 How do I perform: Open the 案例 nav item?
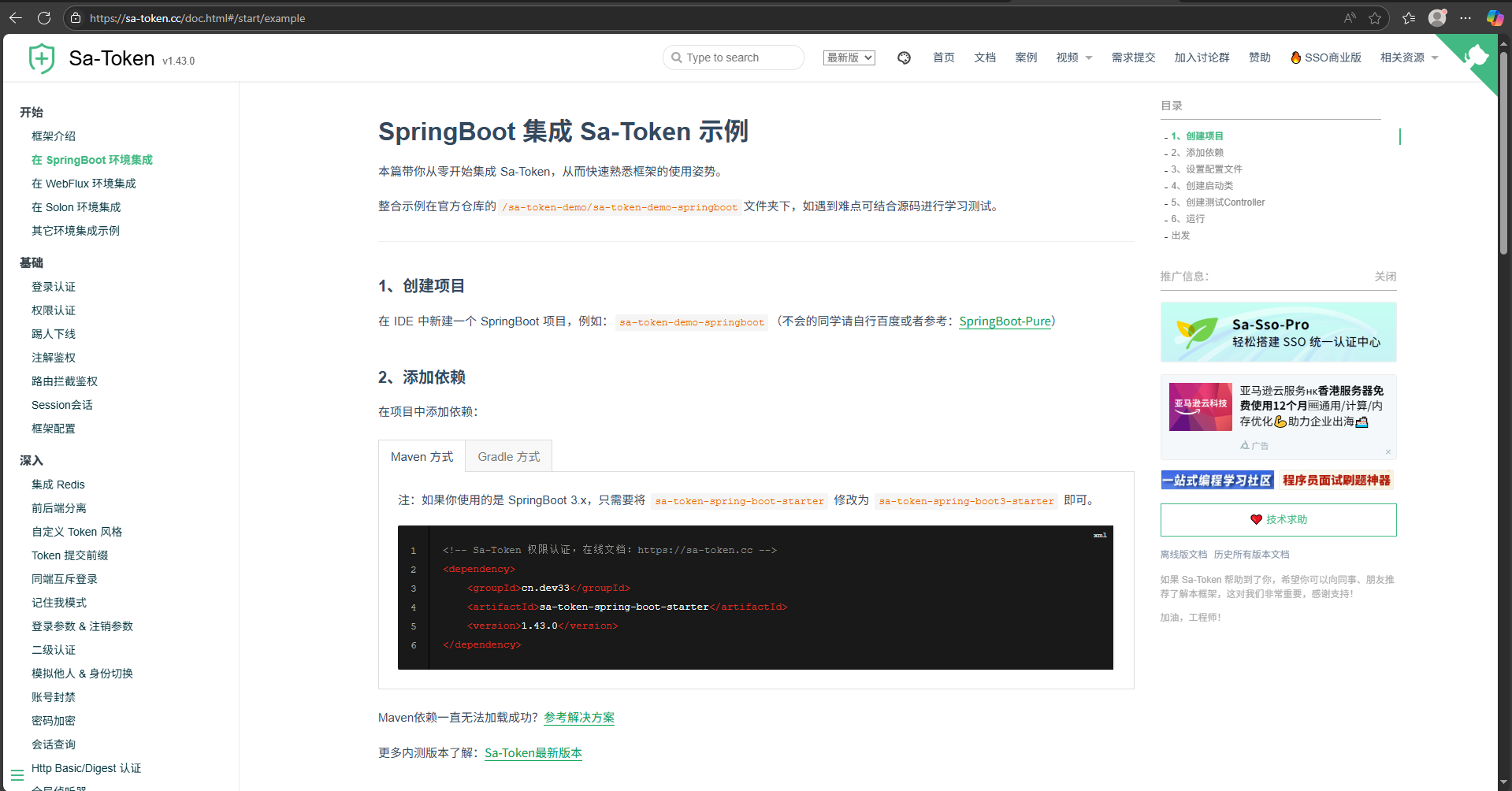[1026, 58]
